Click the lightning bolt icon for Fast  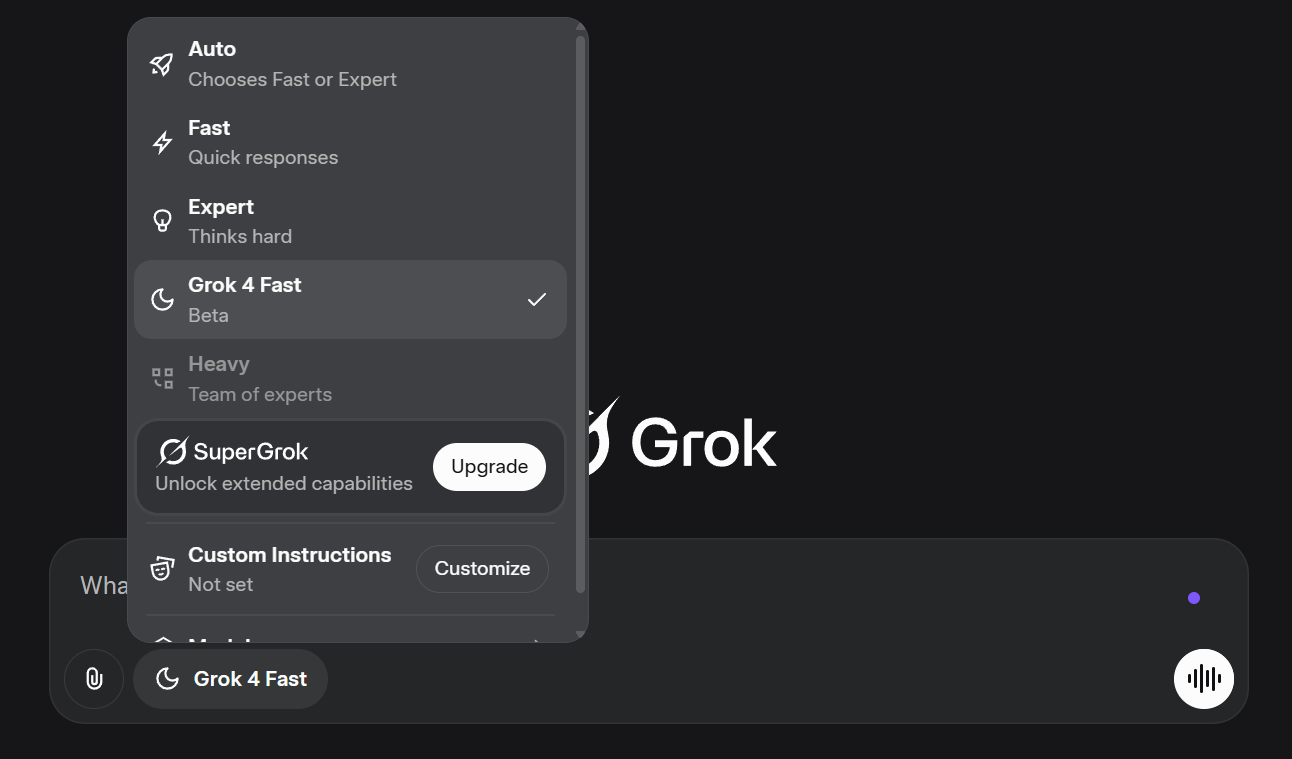(162, 143)
